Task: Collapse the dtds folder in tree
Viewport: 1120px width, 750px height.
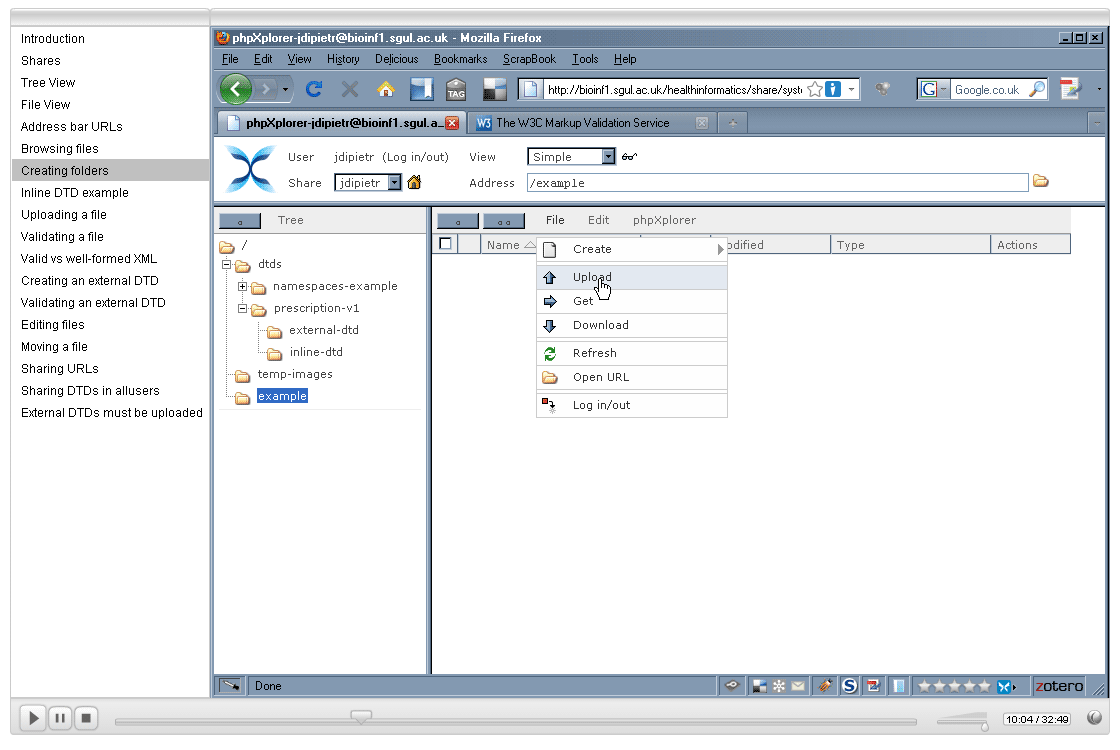Action: pos(226,265)
